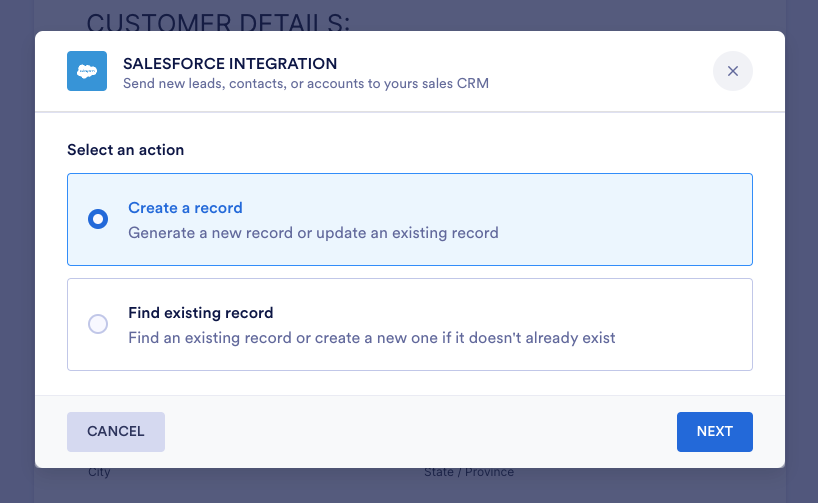Click the SALESFORCE INTEGRATION dialog title
818x503 pixels.
click(229, 63)
